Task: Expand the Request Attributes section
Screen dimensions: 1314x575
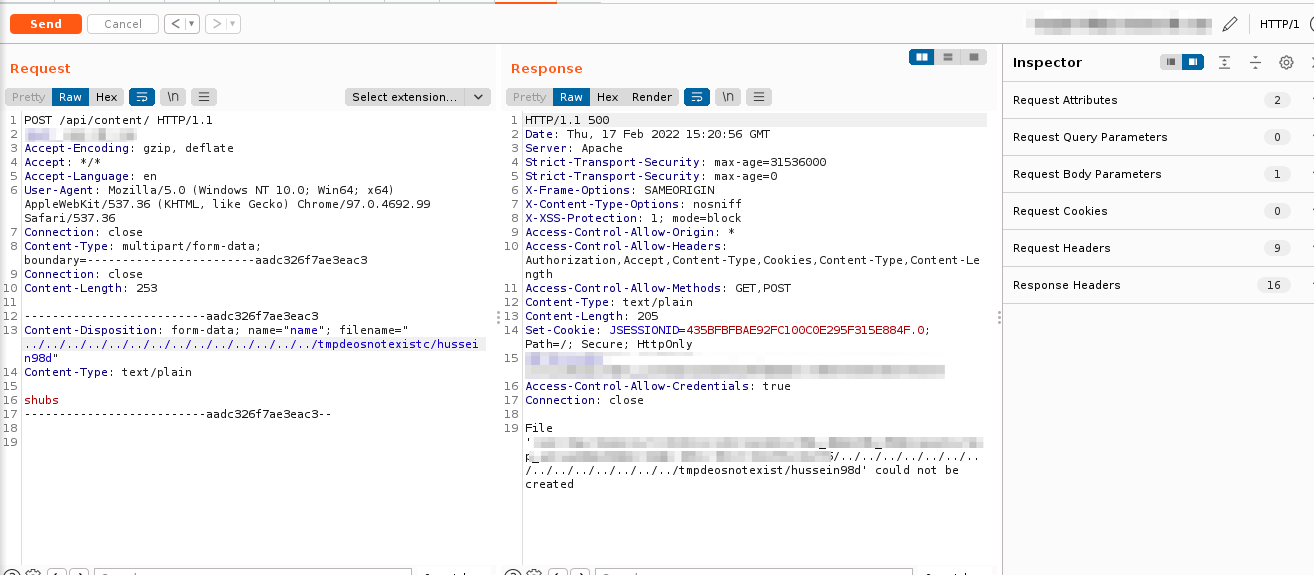Action: pyautogui.click(x=1158, y=100)
